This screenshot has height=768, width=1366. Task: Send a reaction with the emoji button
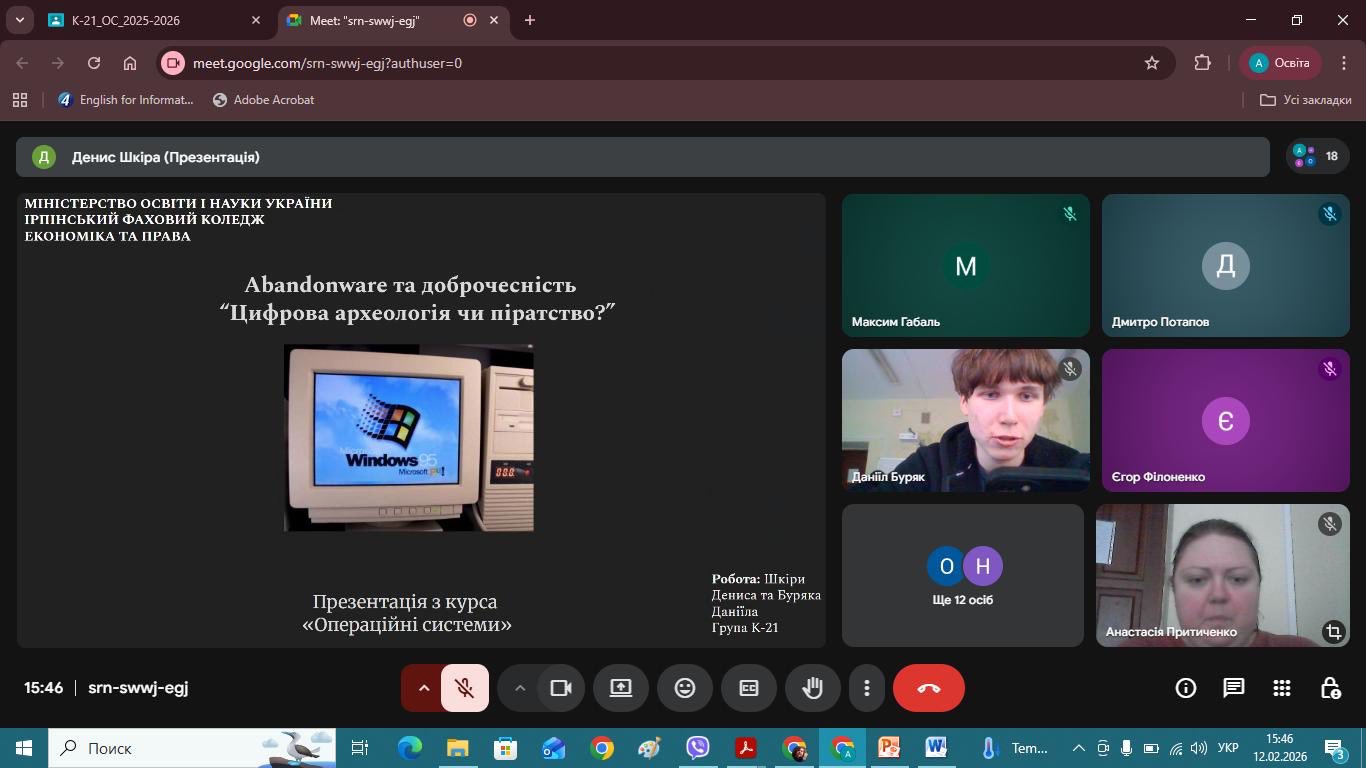(x=685, y=688)
